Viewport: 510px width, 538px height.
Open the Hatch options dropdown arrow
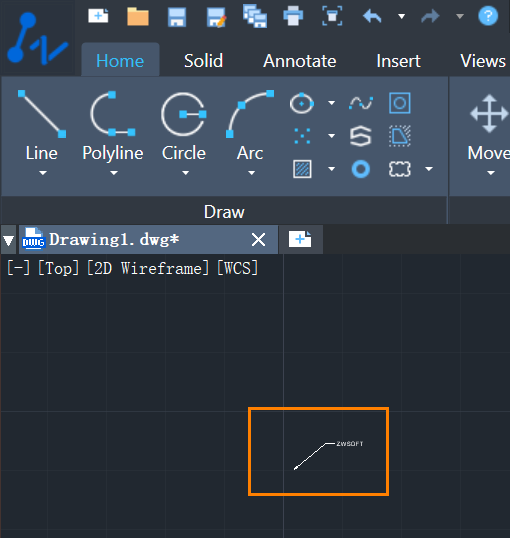pyautogui.click(x=332, y=168)
